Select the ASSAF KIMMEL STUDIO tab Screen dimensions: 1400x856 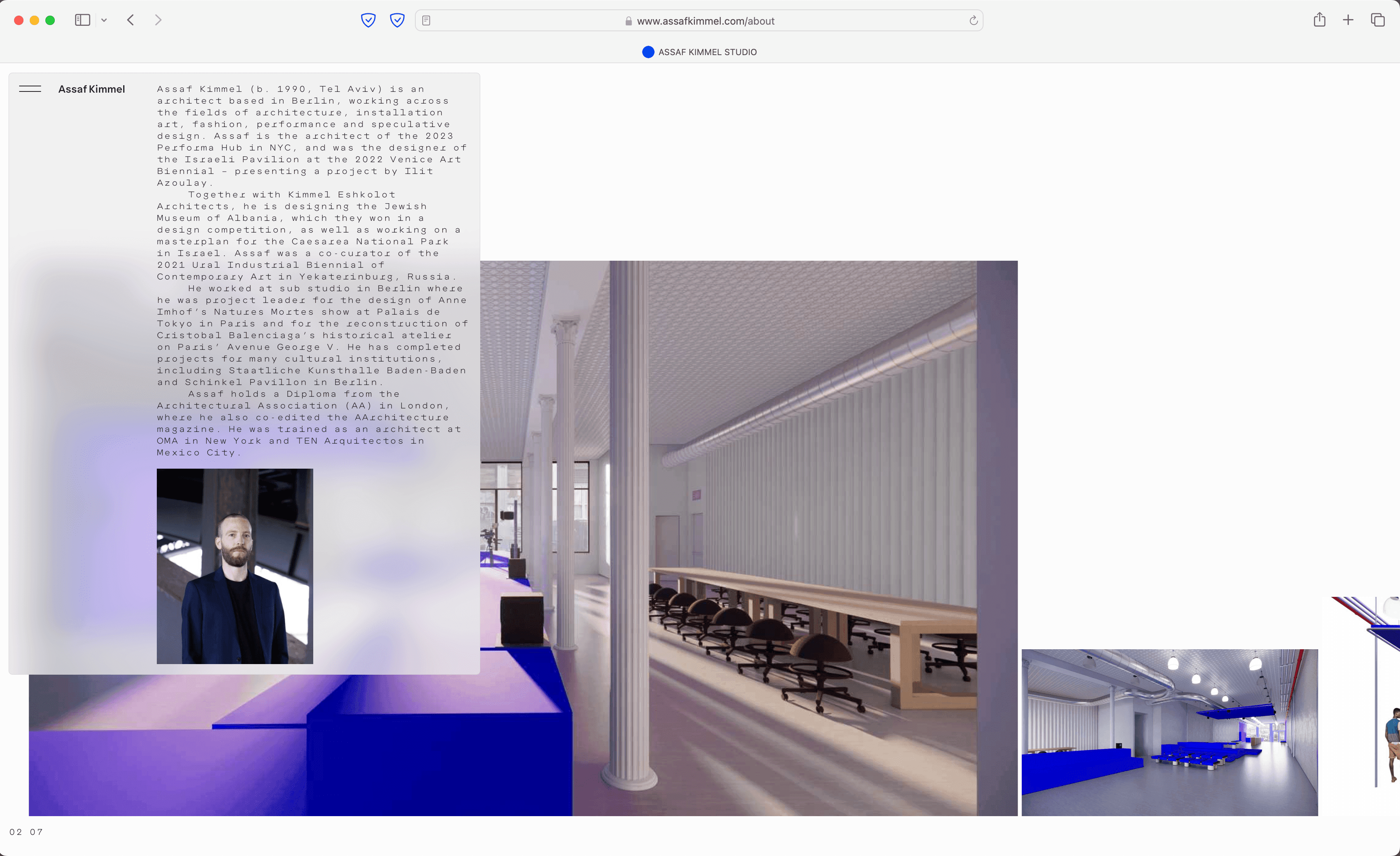pyautogui.click(x=700, y=52)
